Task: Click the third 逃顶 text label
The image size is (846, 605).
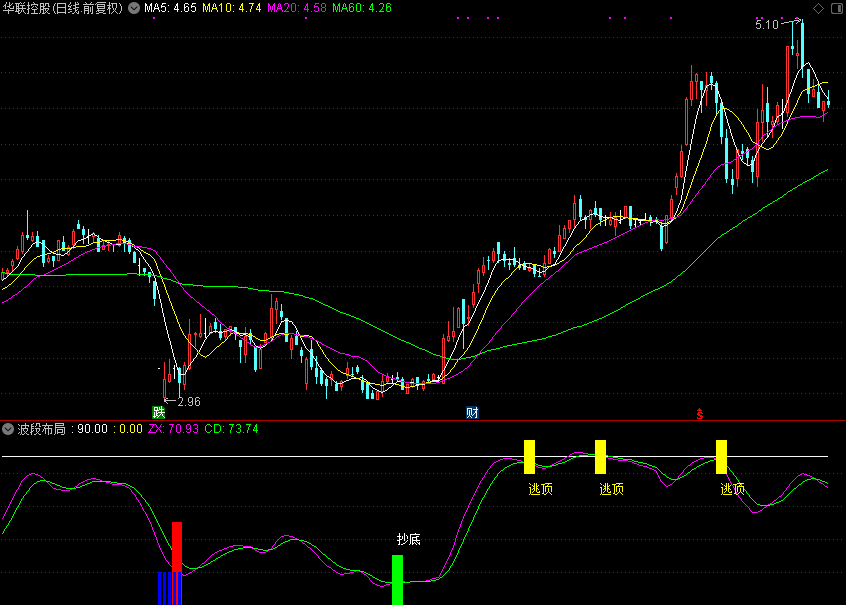Action: tap(733, 489)
